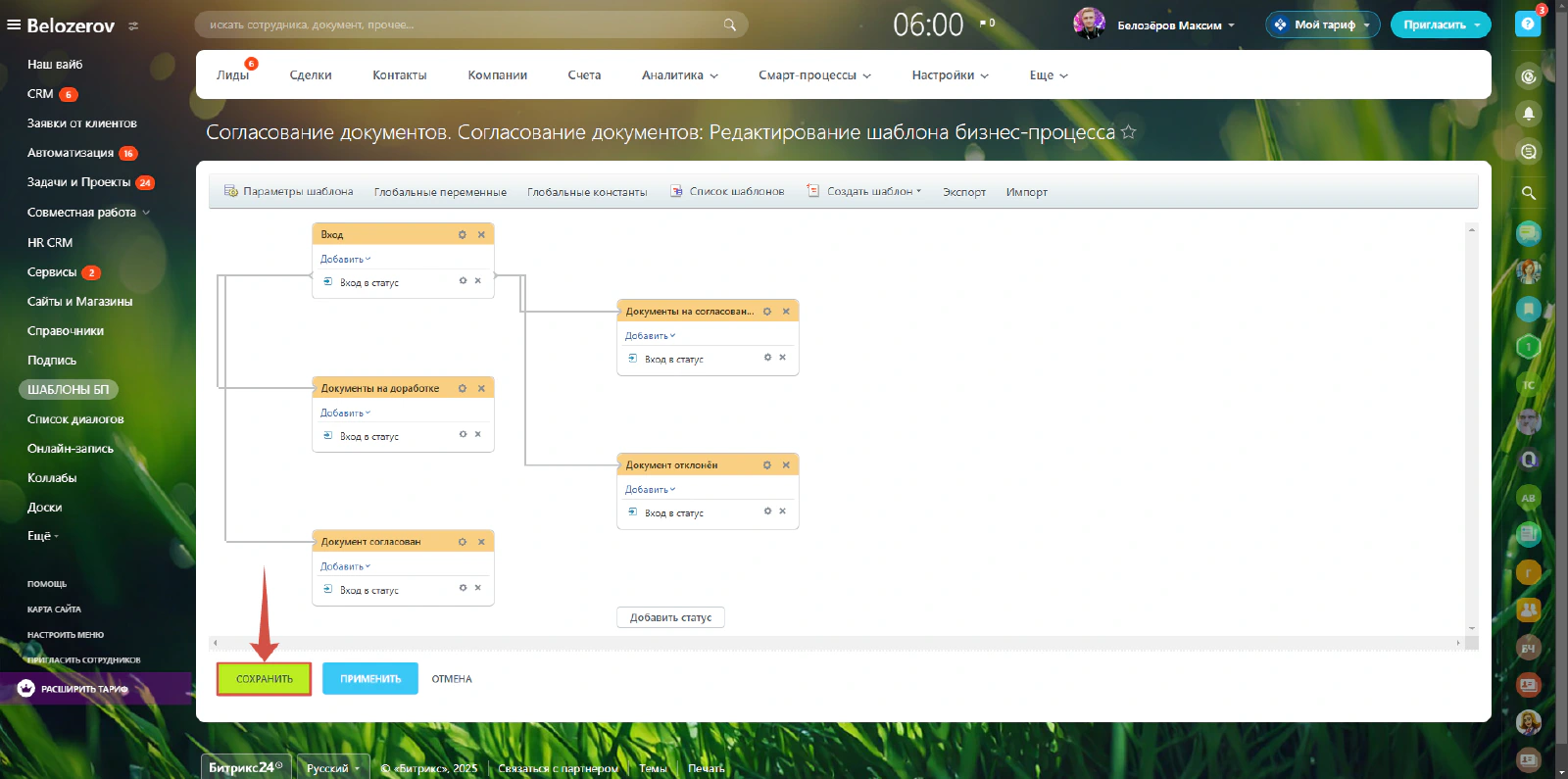This screenshot has height=779, width=1568.
Task: Open gear settings of Документы на доработке
Action: [463, 388]
